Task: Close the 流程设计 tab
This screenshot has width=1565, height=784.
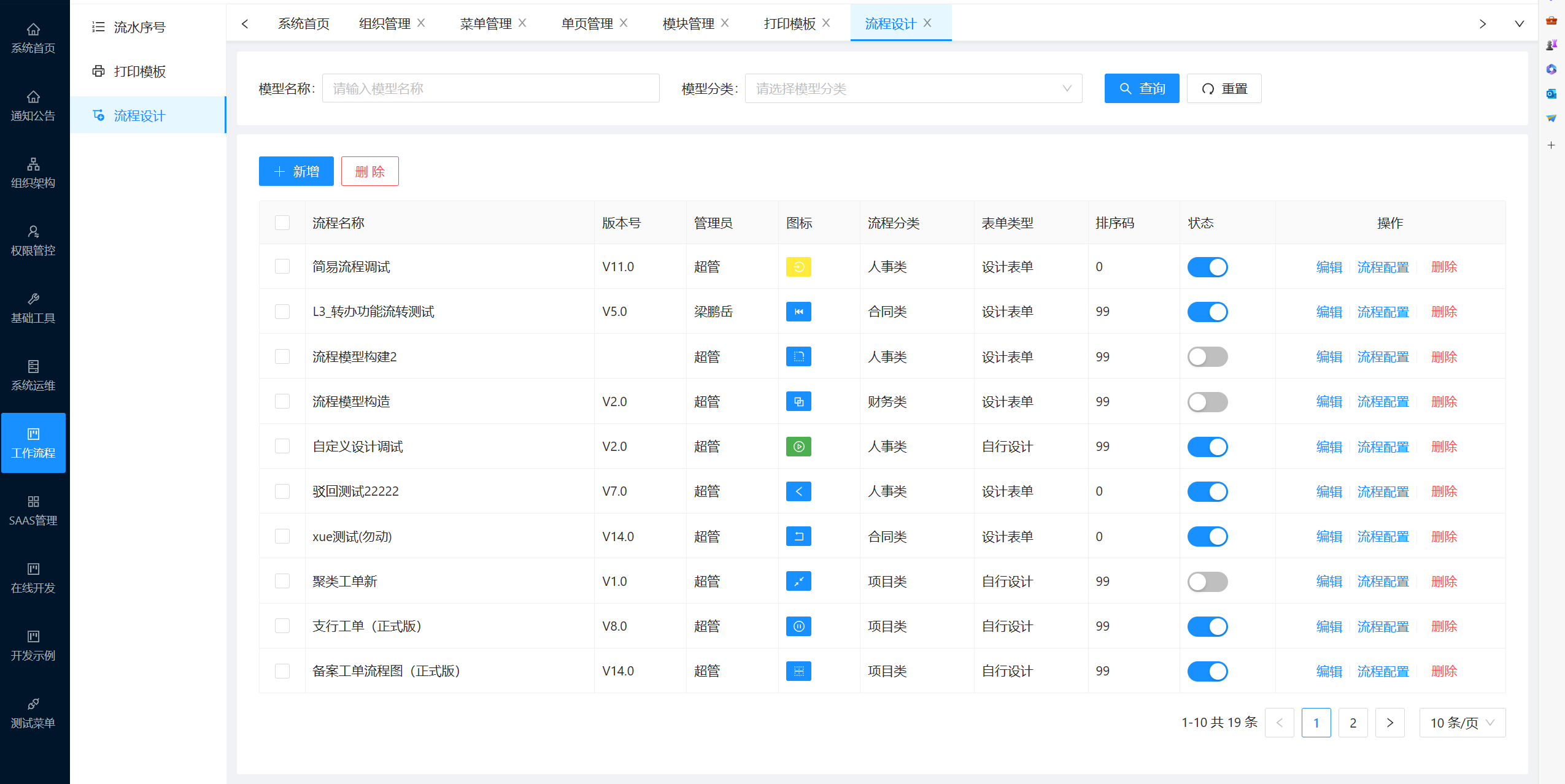Action: (x=927, y=23)
